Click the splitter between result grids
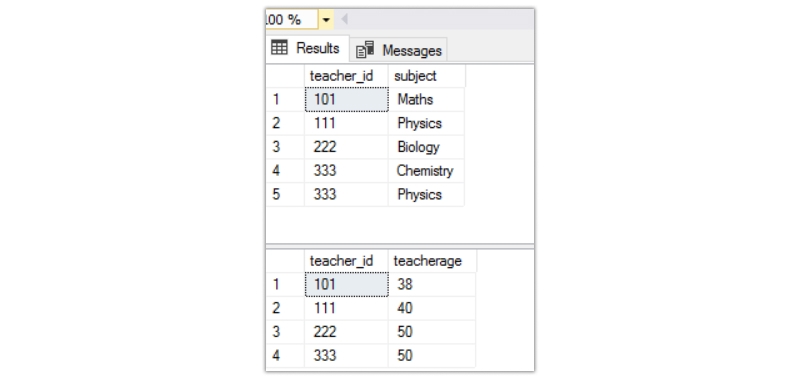 tap(400, 246)
